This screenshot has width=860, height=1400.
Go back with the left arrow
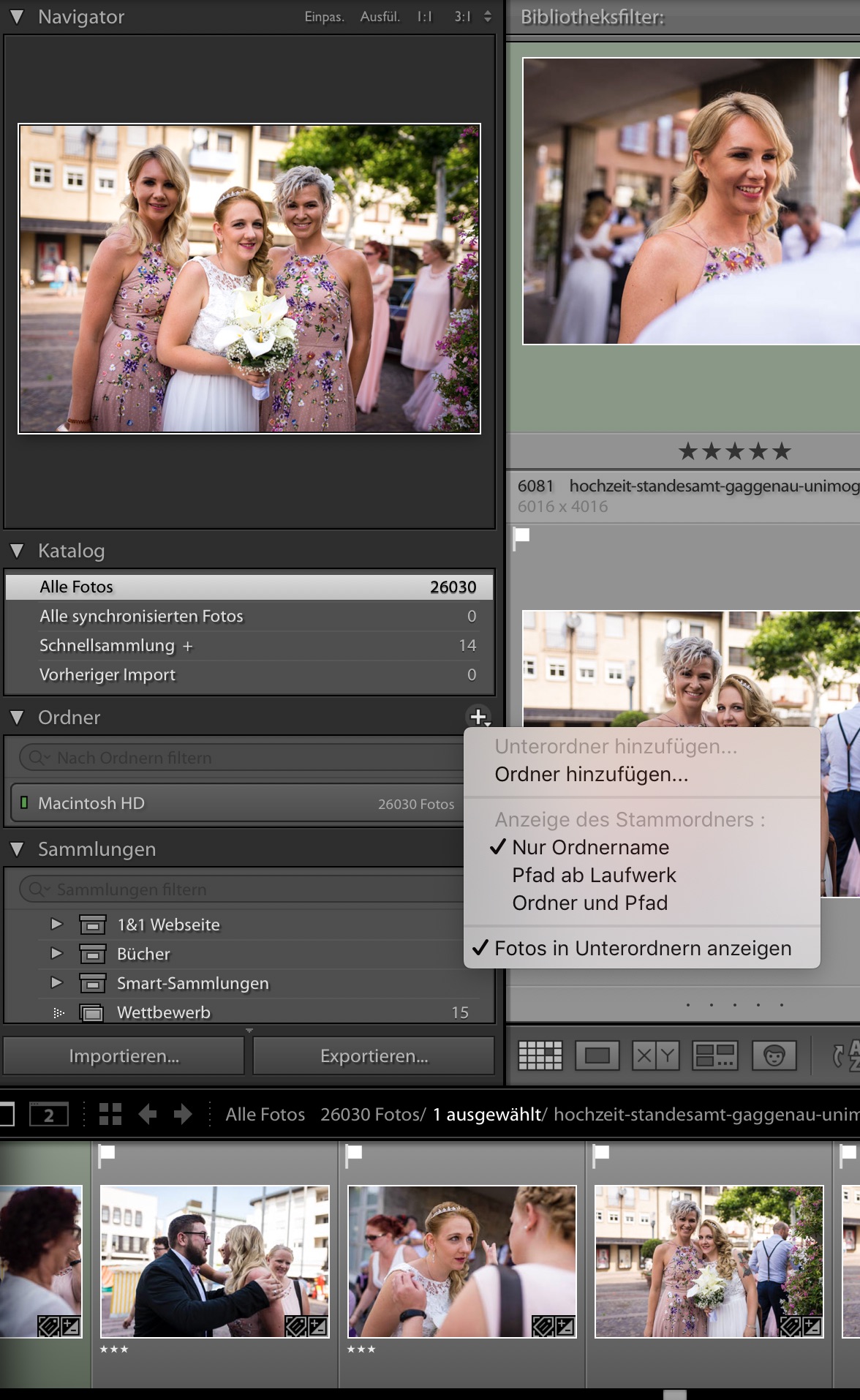tap(148, 1114)
